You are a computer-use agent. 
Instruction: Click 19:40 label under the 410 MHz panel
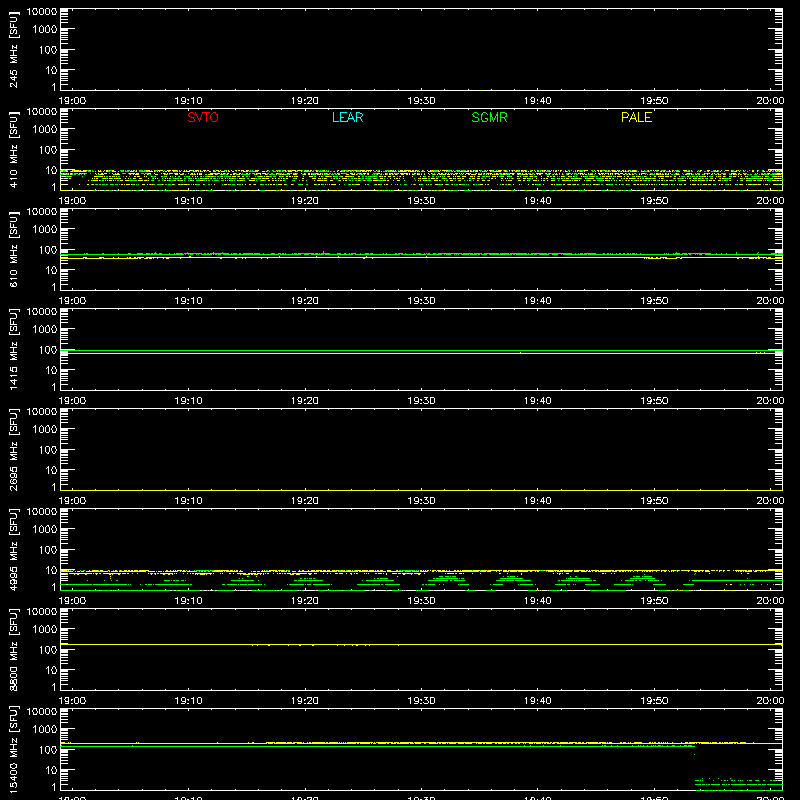coord(538,201)
